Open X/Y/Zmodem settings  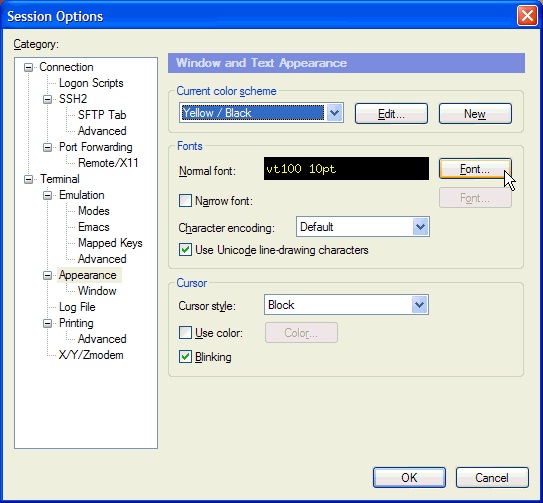91,355
